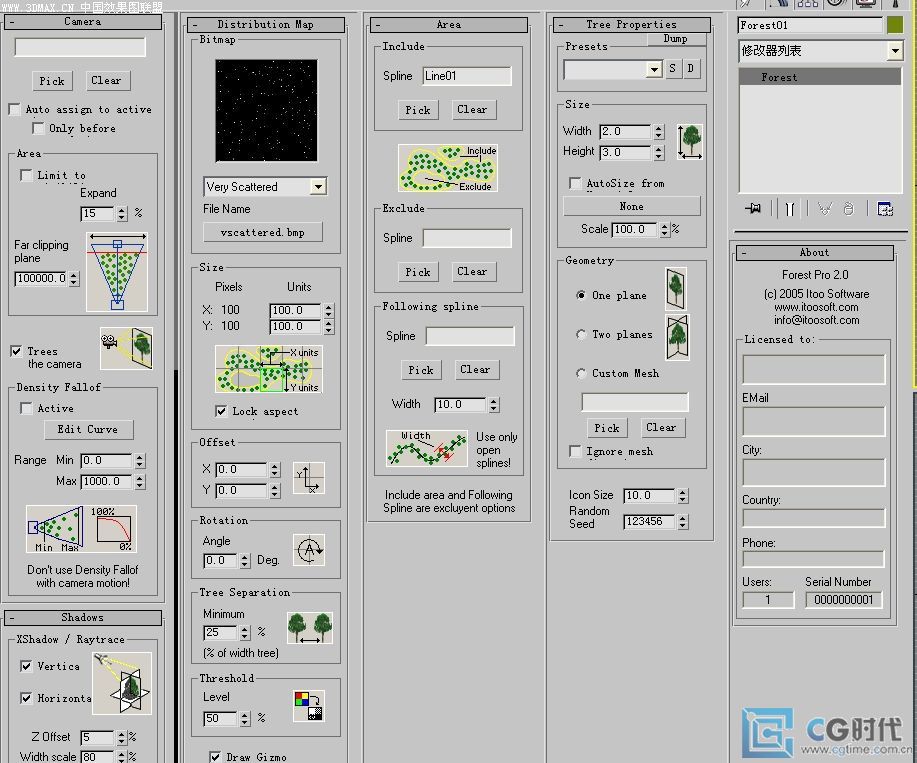Click the show end result toggle icon
This screenshot has width=917, height=763.
[x=790, y=209]
